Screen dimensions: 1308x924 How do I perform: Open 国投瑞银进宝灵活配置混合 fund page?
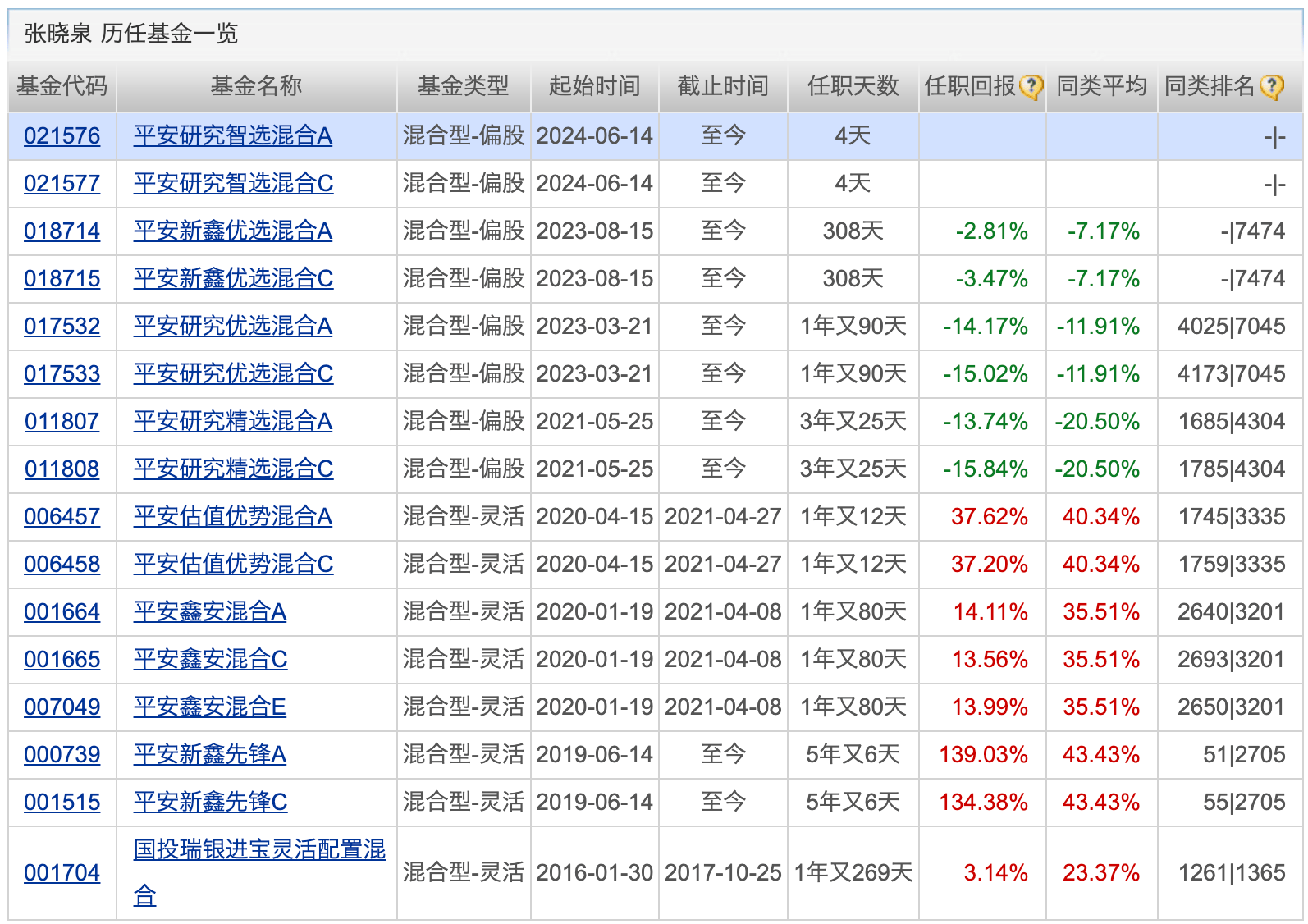[259, 872]
